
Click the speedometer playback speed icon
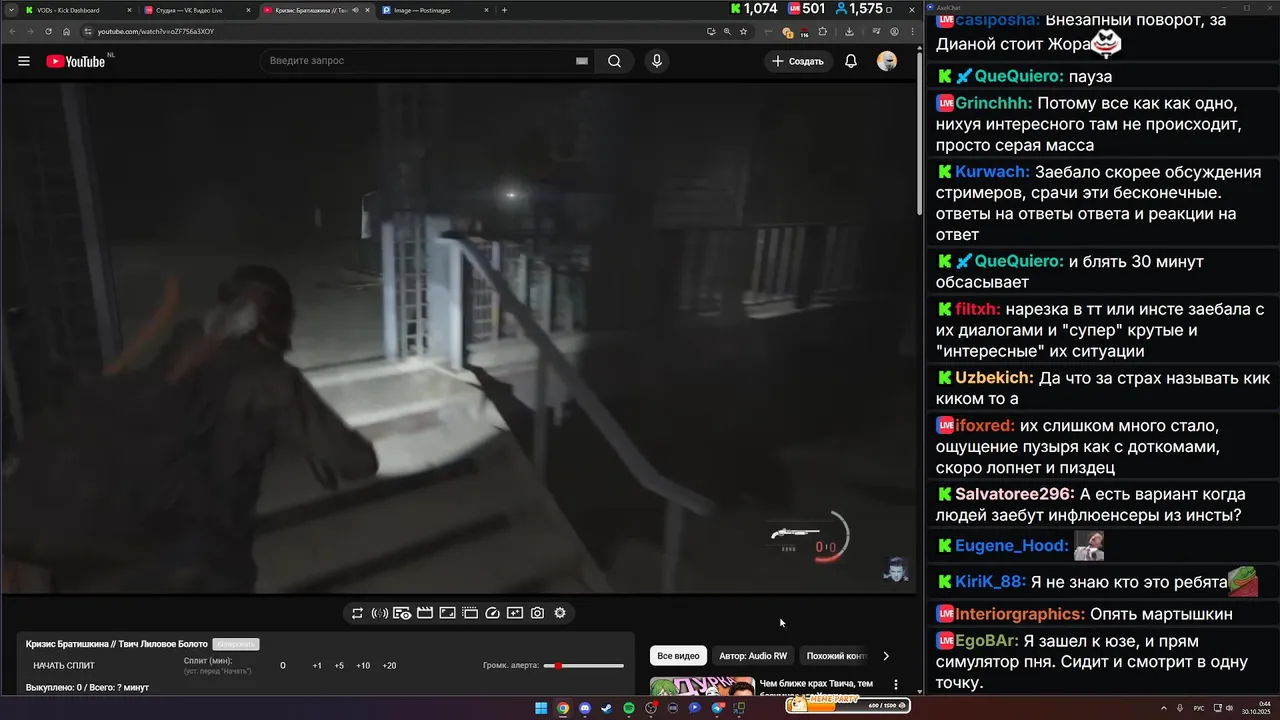coord(492,613)
